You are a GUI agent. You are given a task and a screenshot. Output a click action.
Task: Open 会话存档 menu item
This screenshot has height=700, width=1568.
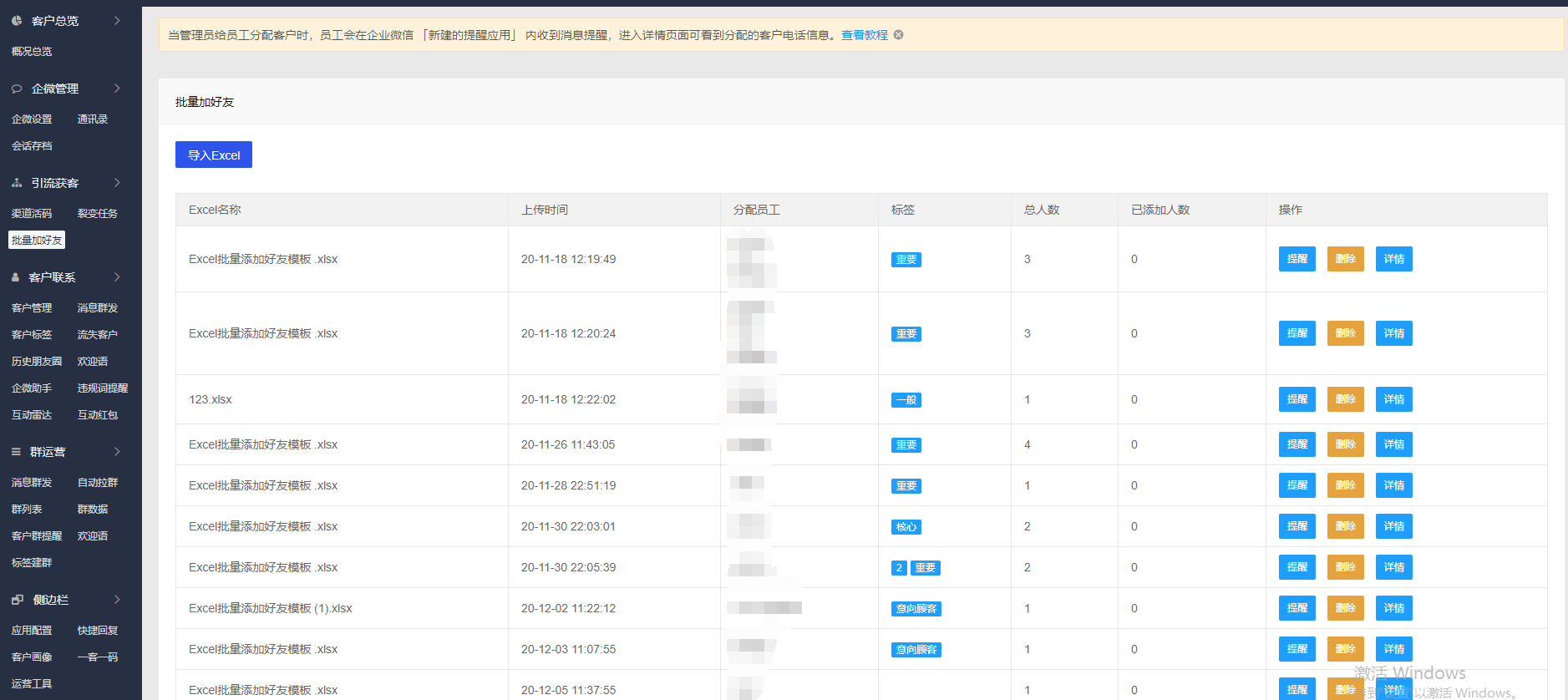point(32,146)
